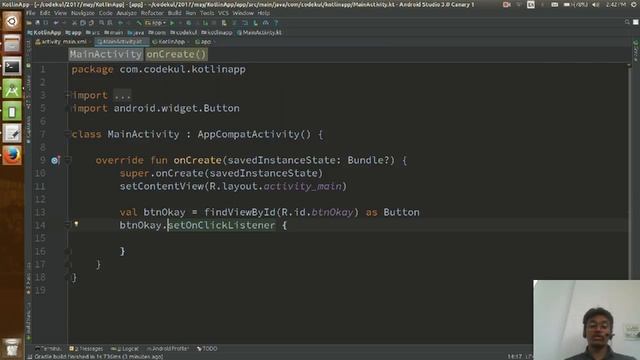Open Ubuntu Dash search launcher icon
This screenshot has width=640, height=360.
click(x=12, y=21)
